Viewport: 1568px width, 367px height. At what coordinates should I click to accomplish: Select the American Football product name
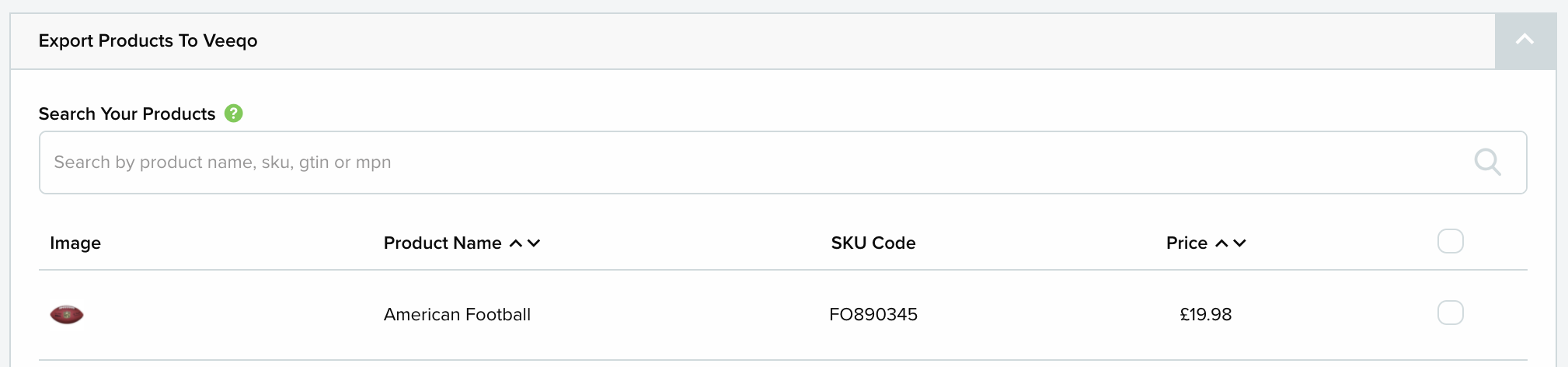click(457, 314)
